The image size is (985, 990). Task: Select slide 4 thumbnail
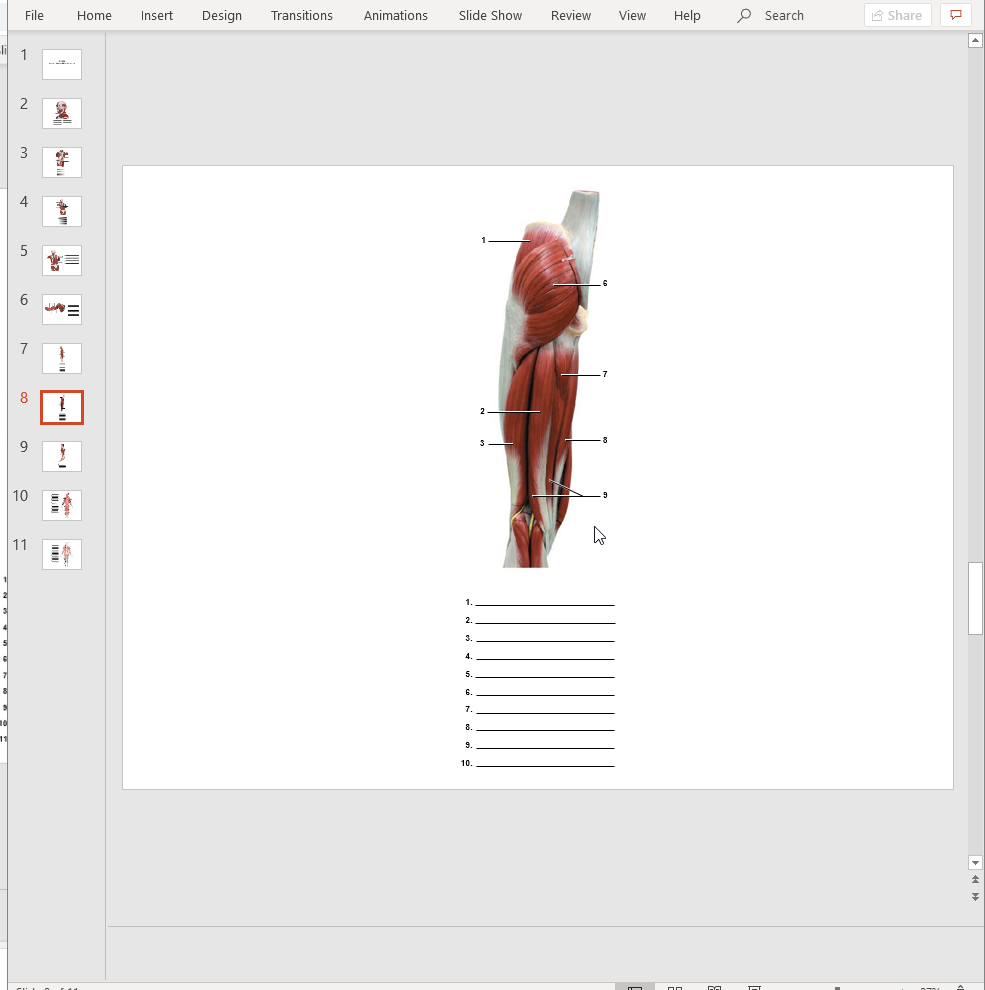[x=62, y=212]
